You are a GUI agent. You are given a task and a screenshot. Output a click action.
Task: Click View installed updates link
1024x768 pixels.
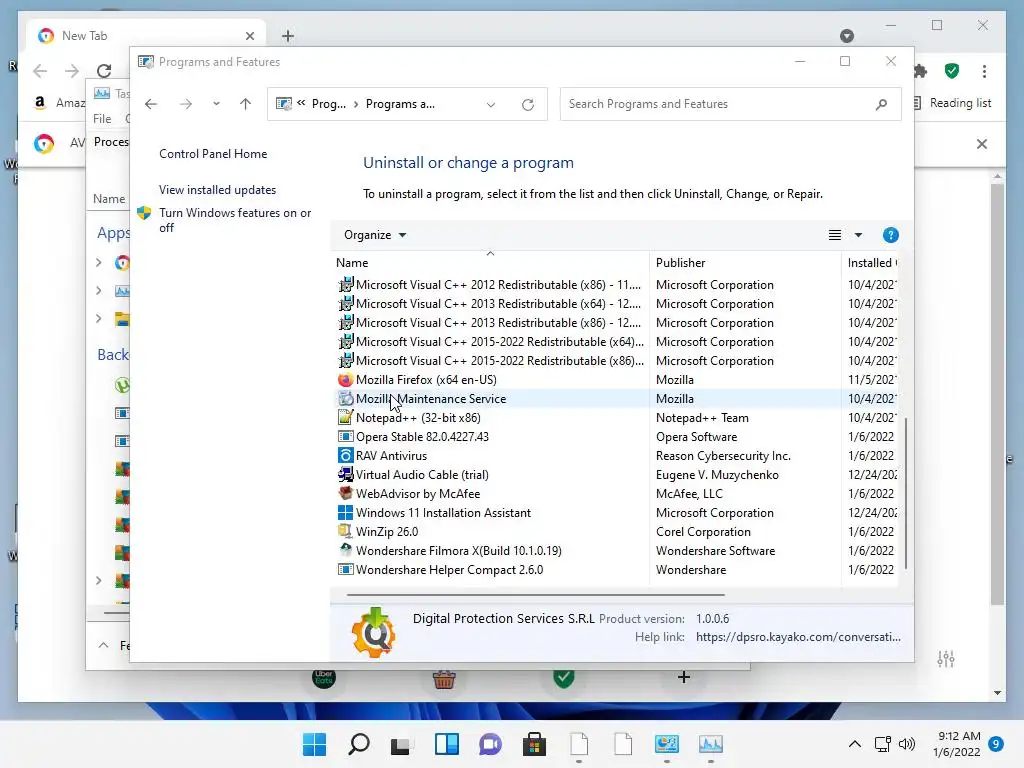coord(217,189)
